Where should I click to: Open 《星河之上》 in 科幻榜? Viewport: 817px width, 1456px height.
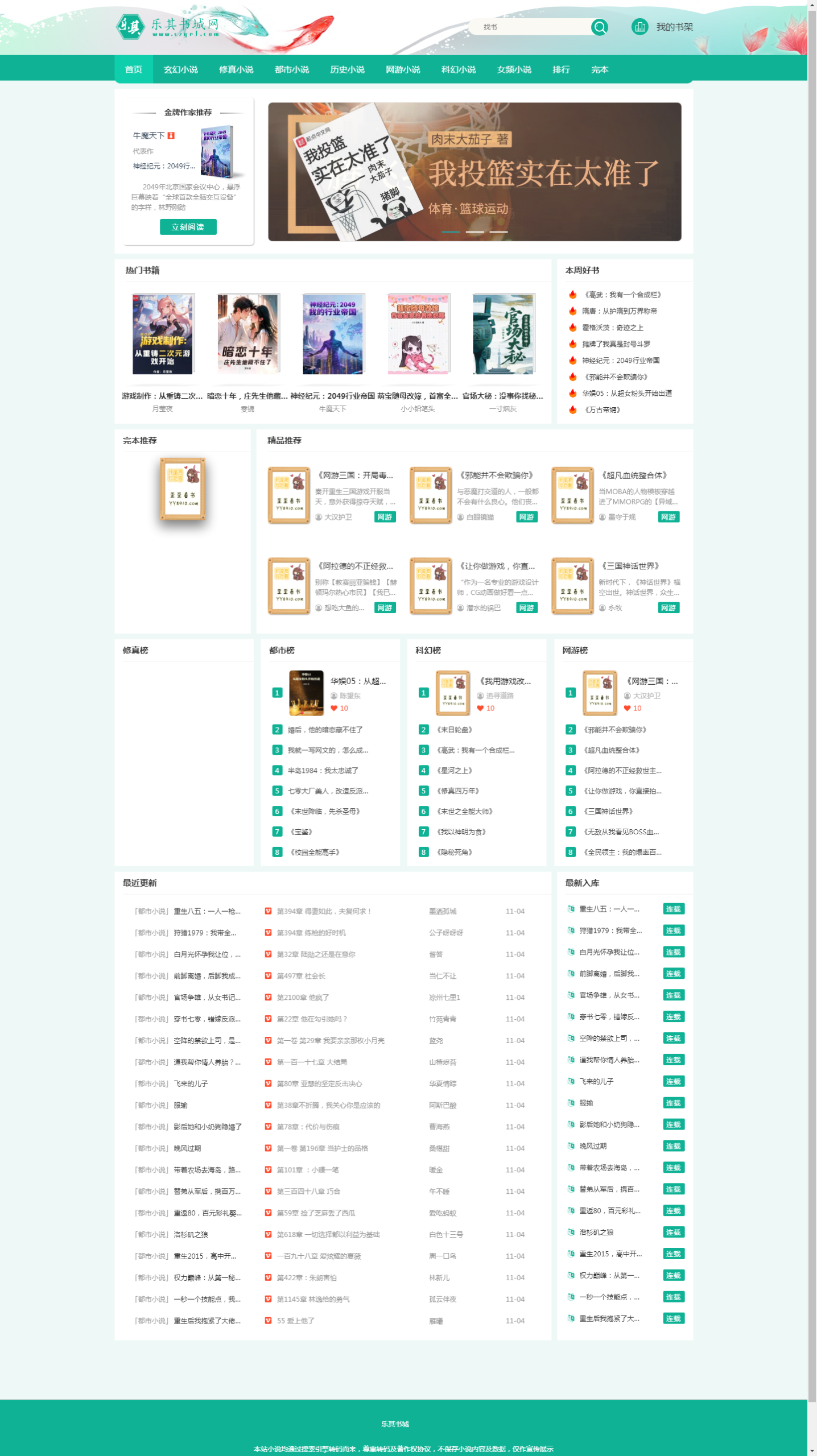pos(455,771)
